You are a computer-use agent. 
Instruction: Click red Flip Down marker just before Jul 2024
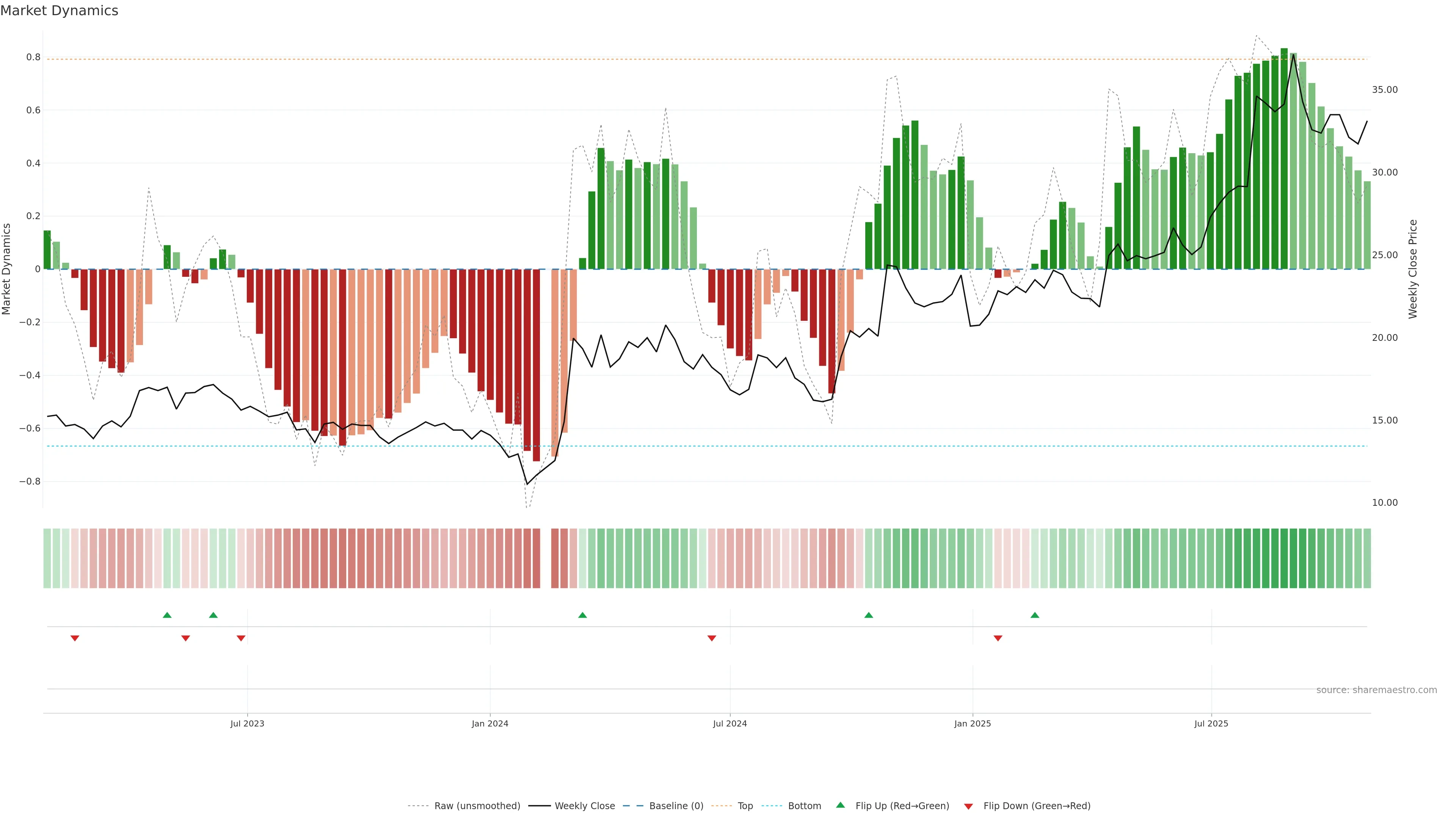(712, 638)
